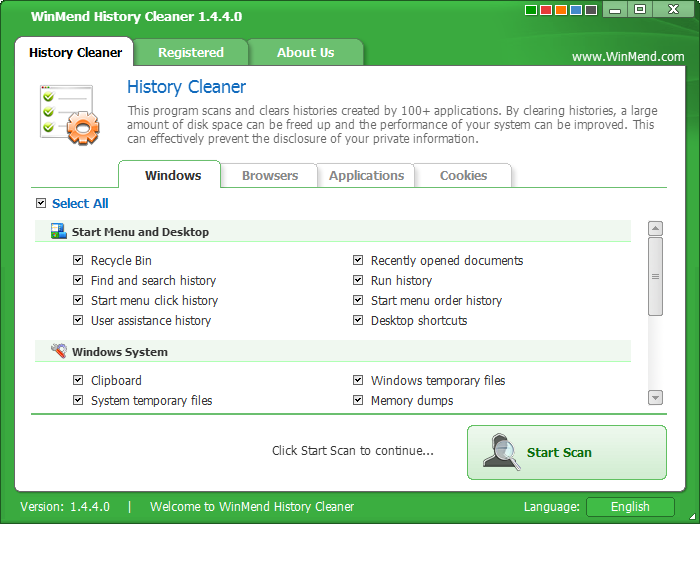This screenshot has height=574, width=700.
Task: Click the Start Menu and Desktop section icon
Action: (x=58, y=231)
